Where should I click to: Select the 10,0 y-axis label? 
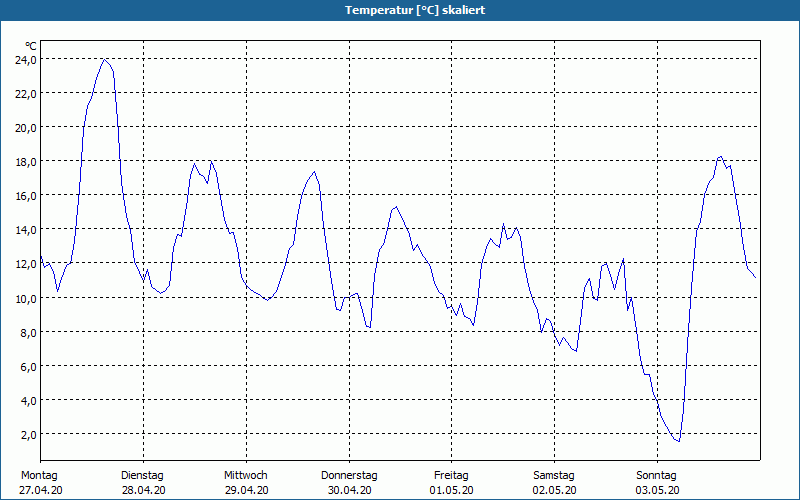(26, 298)
